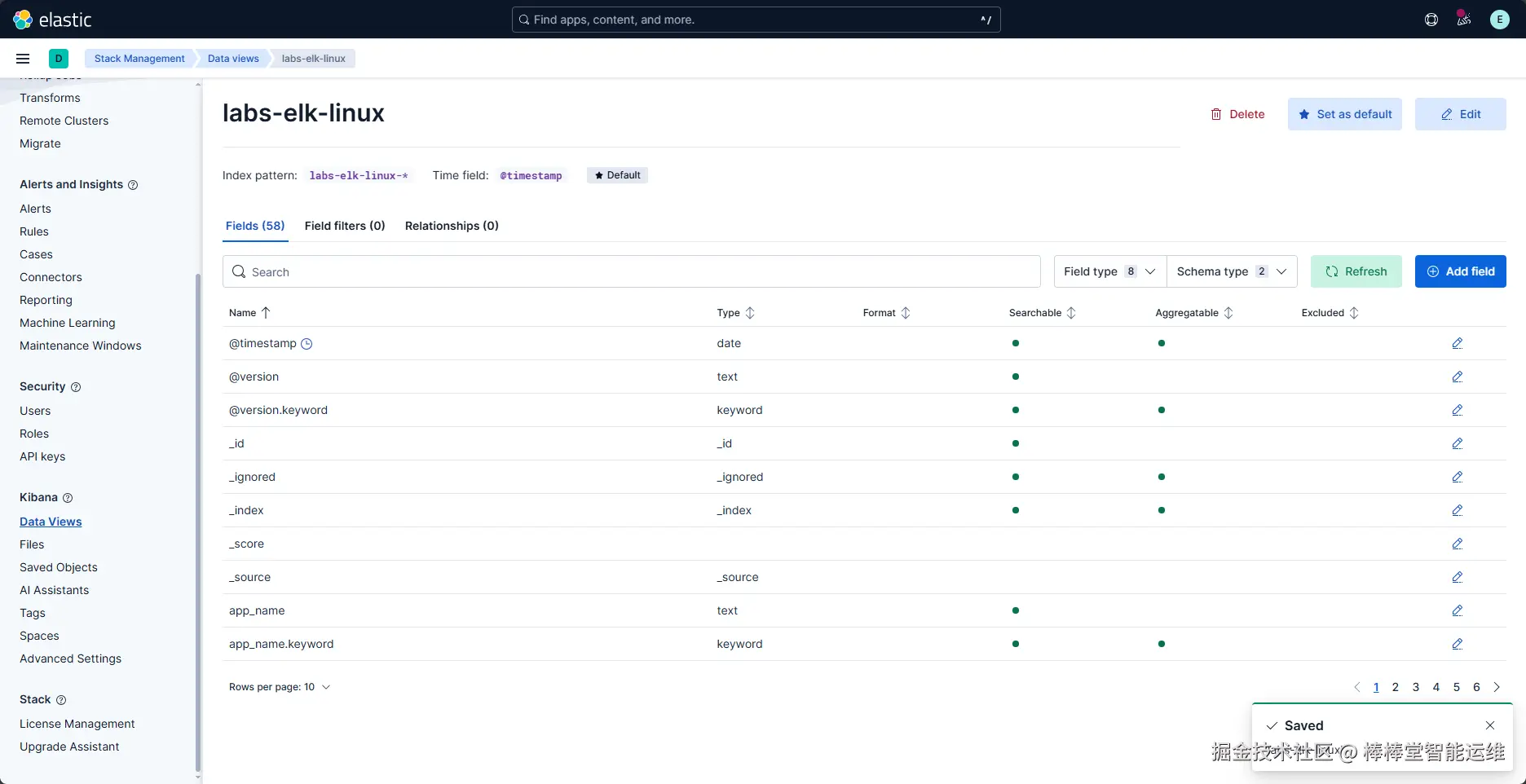The width and height of the screenshot is (1526, 784).
Task: Edit the _id field pencil icon
Action: click(x=1458, y=443)
